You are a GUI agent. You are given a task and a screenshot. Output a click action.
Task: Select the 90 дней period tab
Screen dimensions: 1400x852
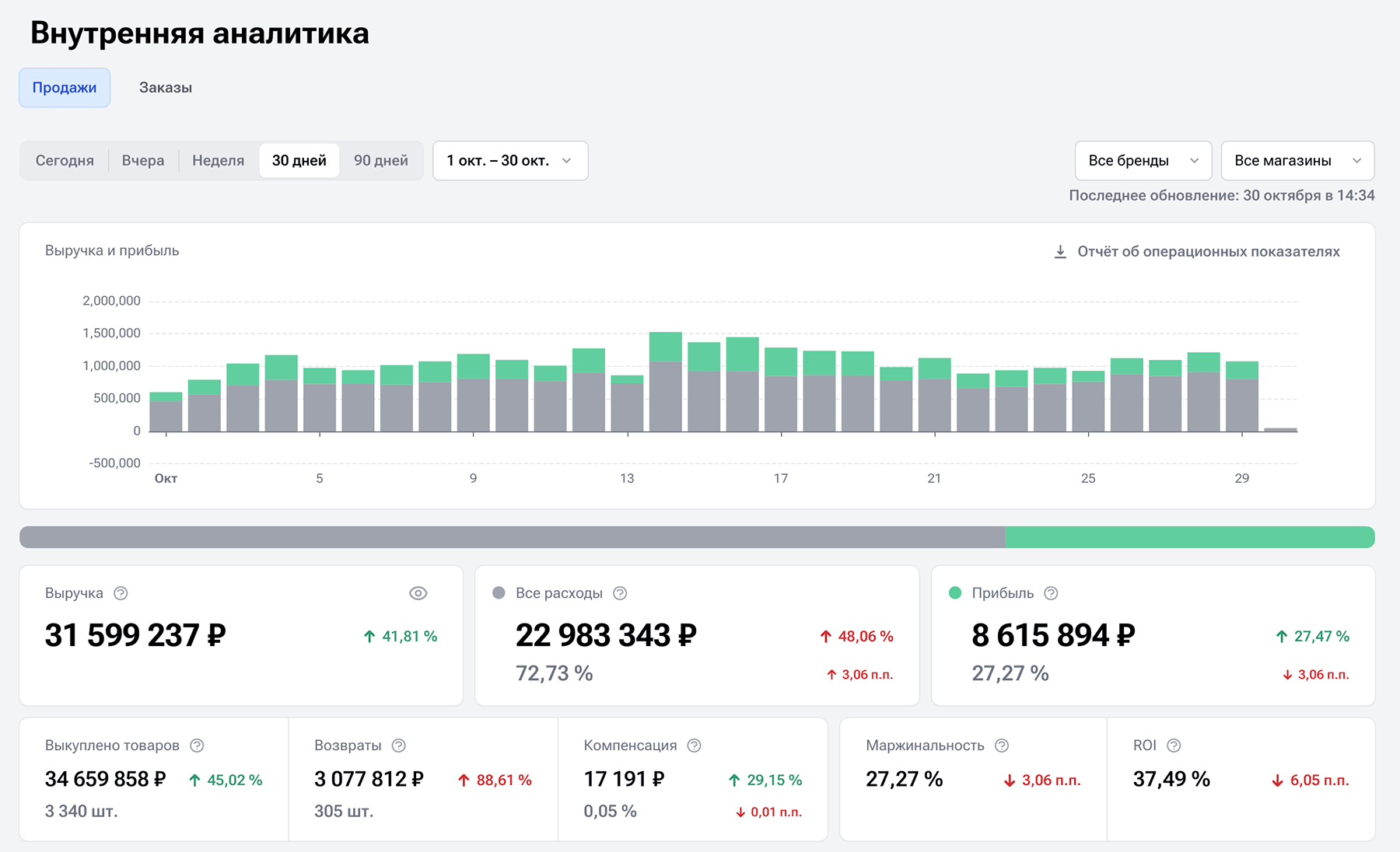pos(381,161)
